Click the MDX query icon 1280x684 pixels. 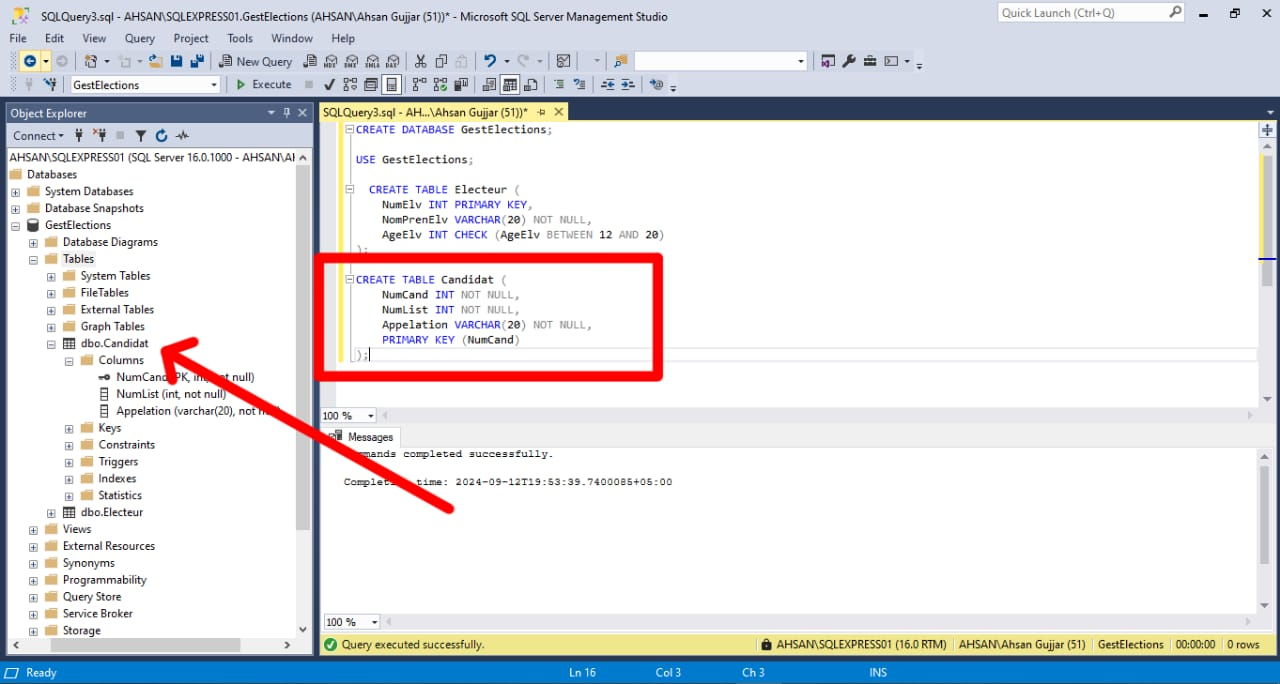point(331,61)
